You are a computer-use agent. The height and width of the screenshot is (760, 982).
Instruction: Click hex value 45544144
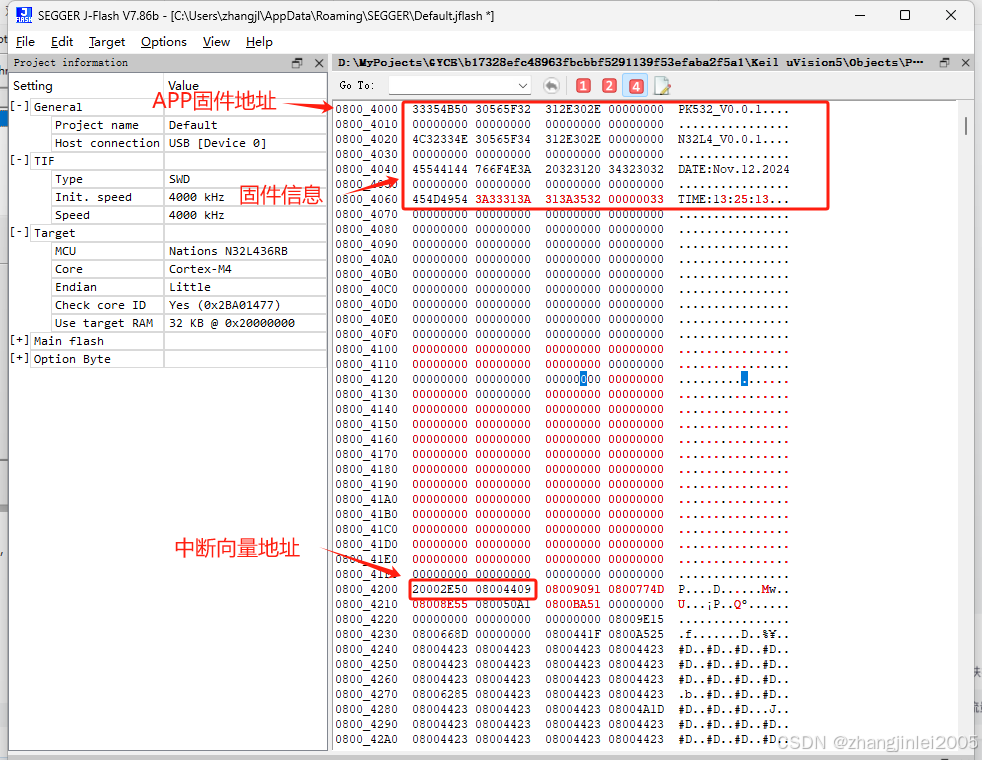click(440, 169)
